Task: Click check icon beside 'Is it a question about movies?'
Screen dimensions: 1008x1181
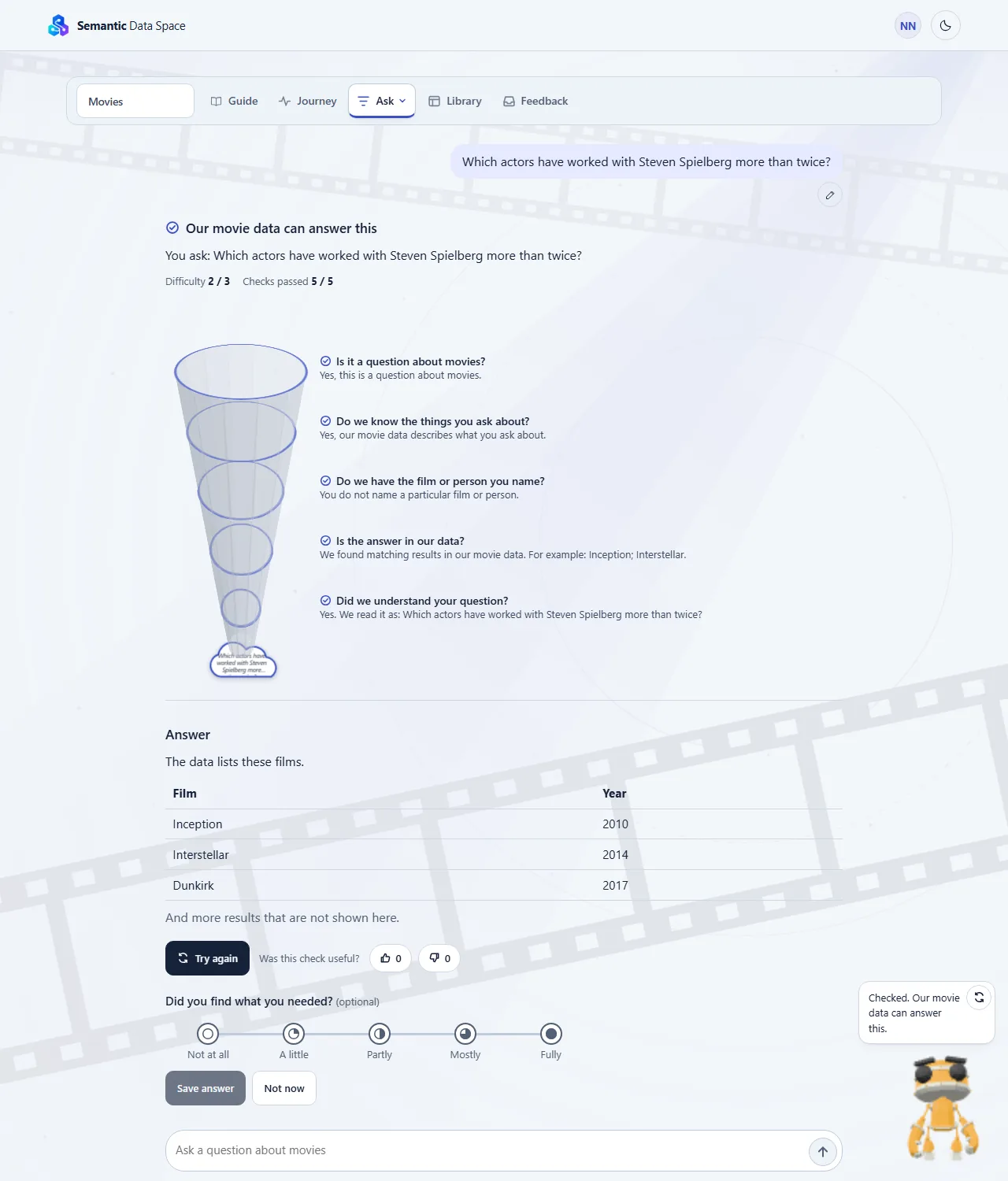Action: click(325, 361)
